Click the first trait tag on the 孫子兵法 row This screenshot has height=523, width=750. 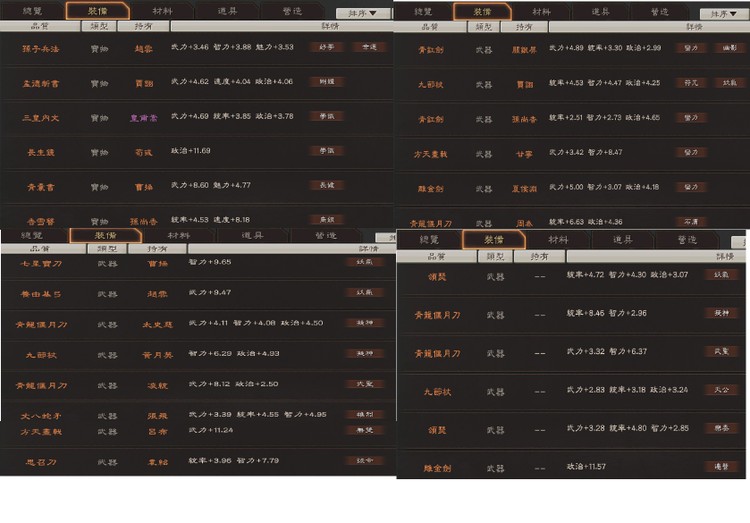(x=326, y=47)
